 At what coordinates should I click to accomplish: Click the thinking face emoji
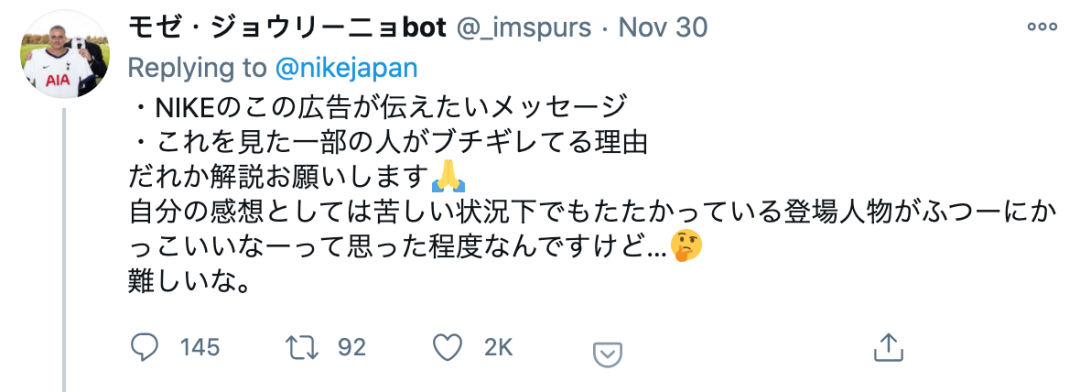tap(686, 247)
